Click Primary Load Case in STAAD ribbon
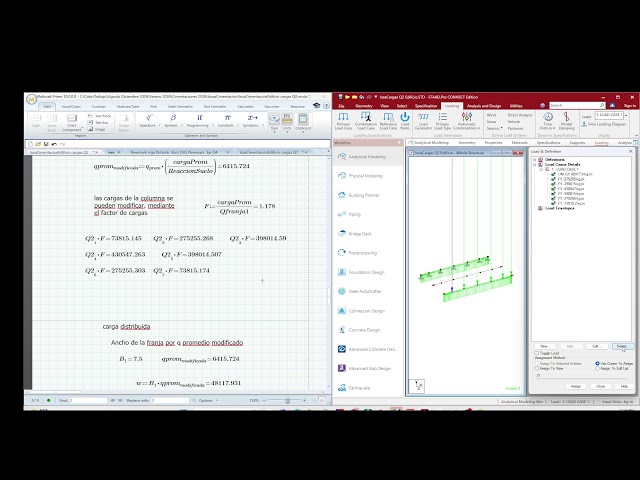The image size is (640, 480). (x=343, y=121)
